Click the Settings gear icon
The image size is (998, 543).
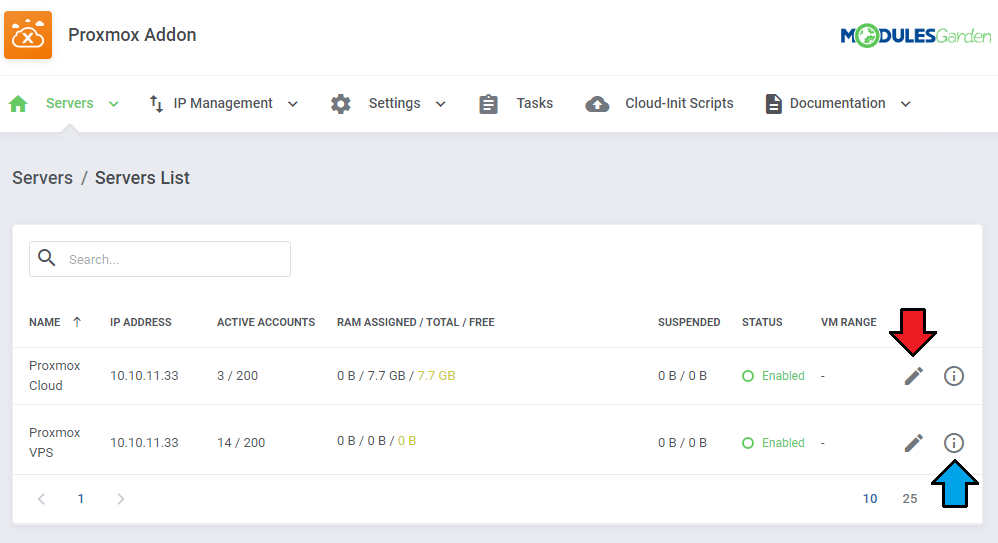click(x=341, y=104)
